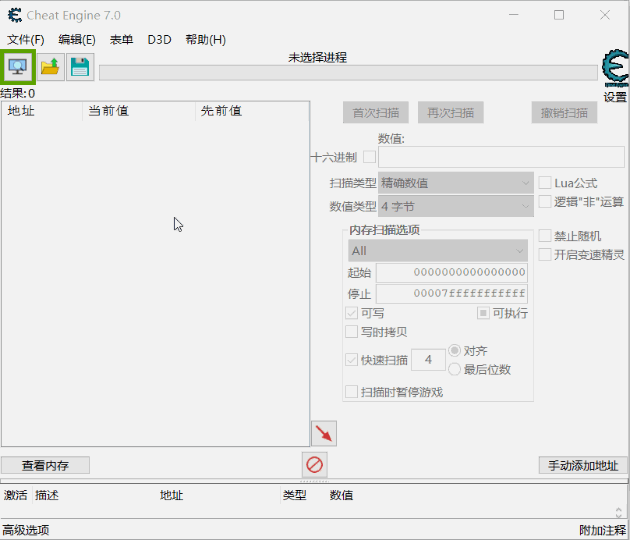630x540 pixels.
Task: Click the 当前值 column header
Action: [x=139, y=111]
